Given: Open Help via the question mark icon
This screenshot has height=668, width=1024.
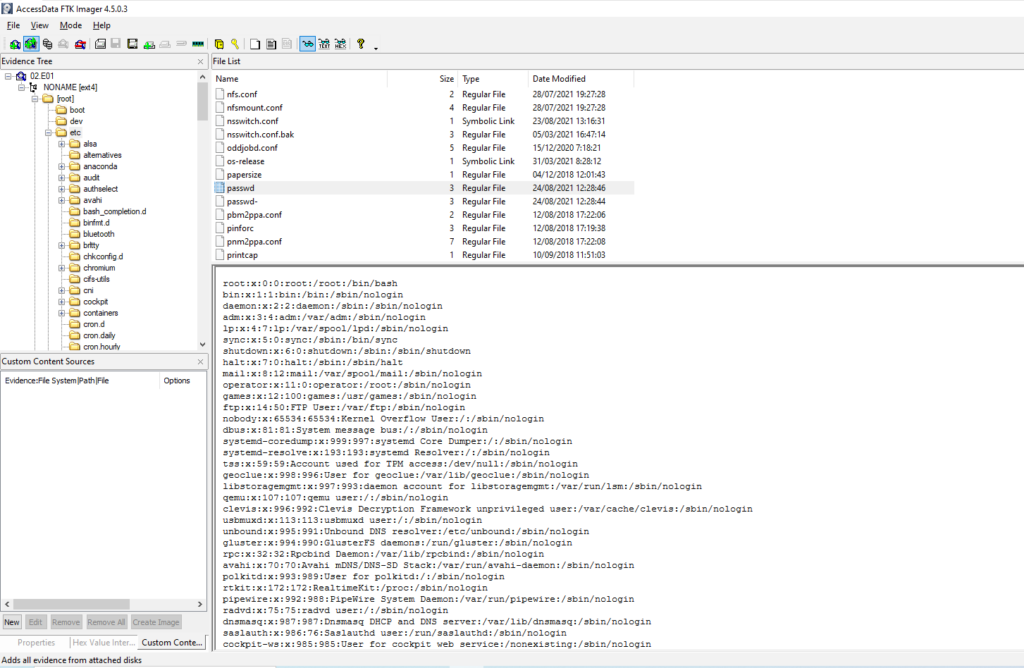Looking at the screenshot, I should (360, 44).
